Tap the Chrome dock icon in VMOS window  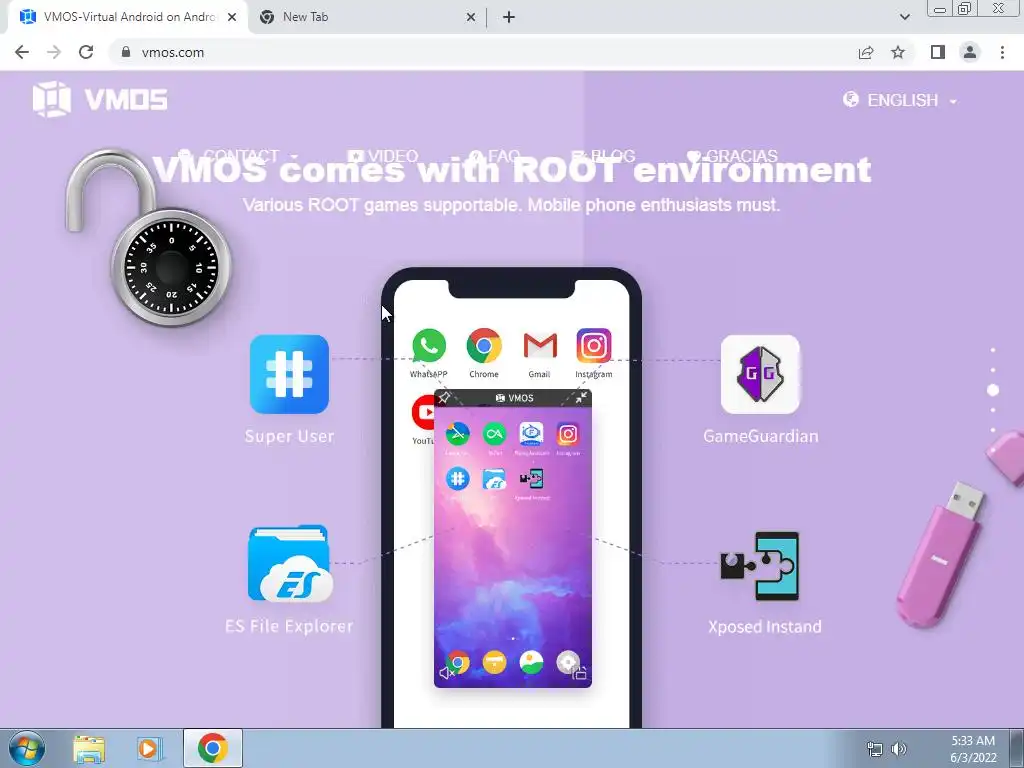(x=458, y=662)
